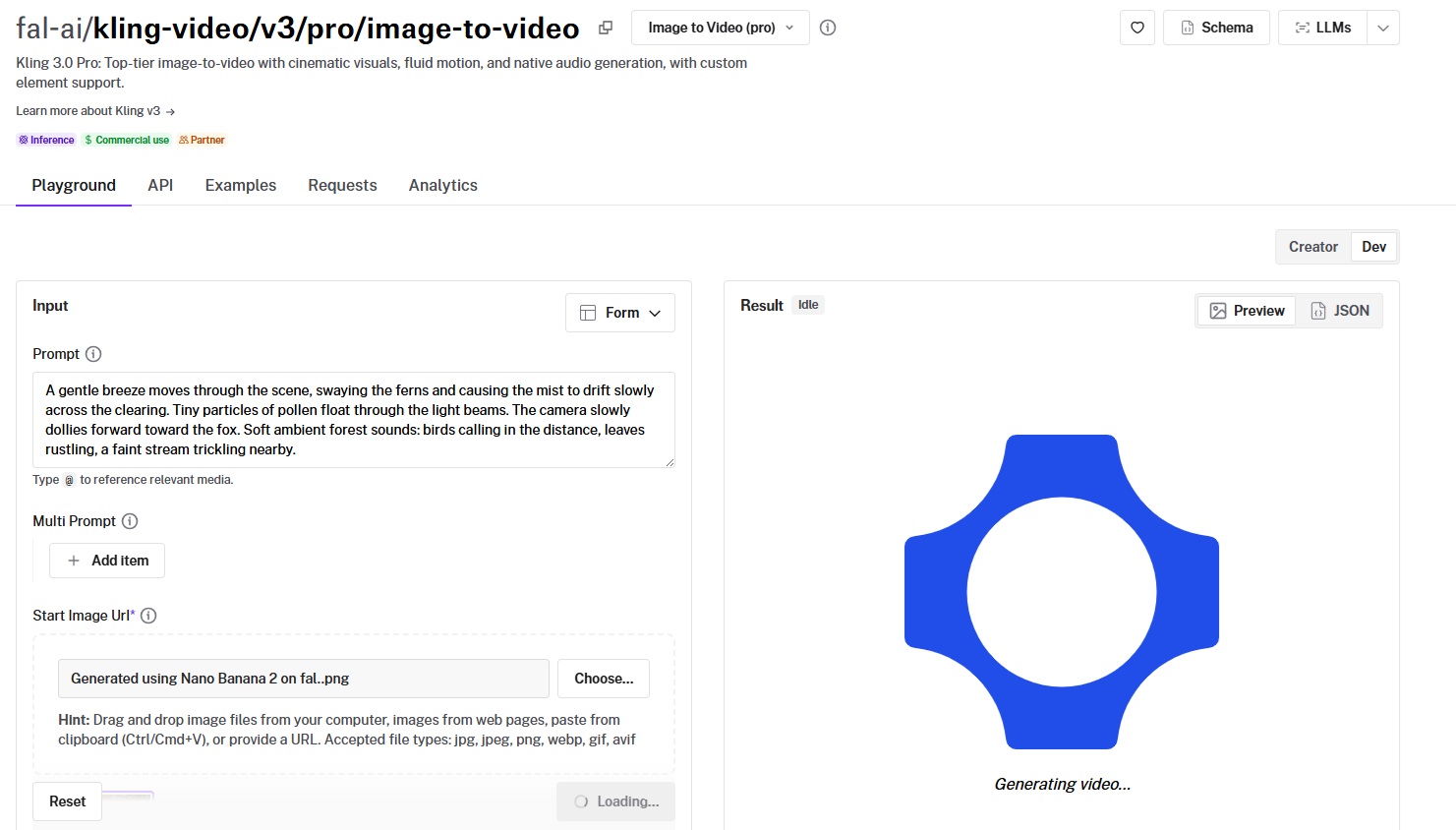Switch to Creator mode
Screen dimensions: 1456x830
1312,247
